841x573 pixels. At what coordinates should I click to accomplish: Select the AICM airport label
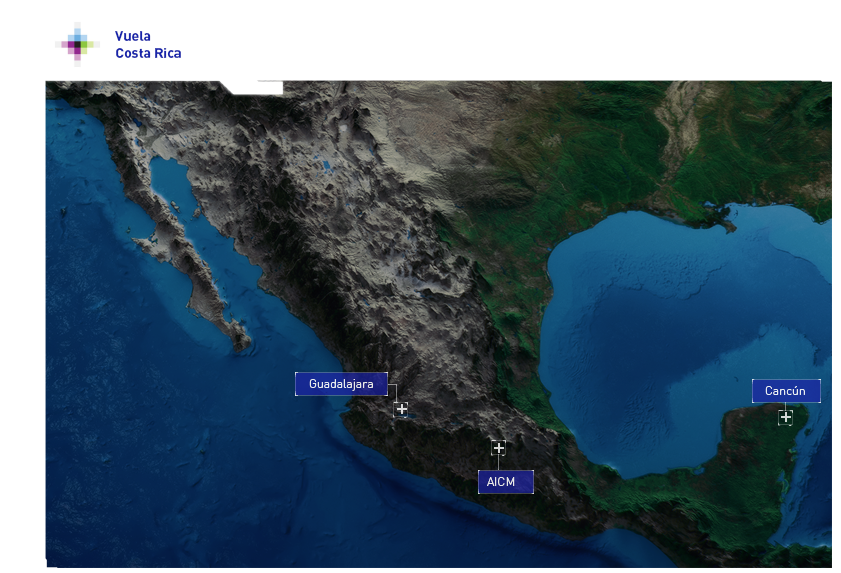point(505,482)
